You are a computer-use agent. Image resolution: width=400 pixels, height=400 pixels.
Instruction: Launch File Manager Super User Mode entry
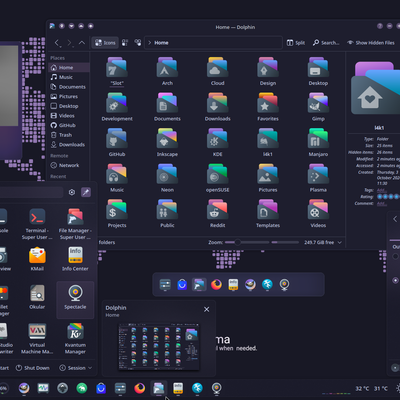click(x=75, y=224)
